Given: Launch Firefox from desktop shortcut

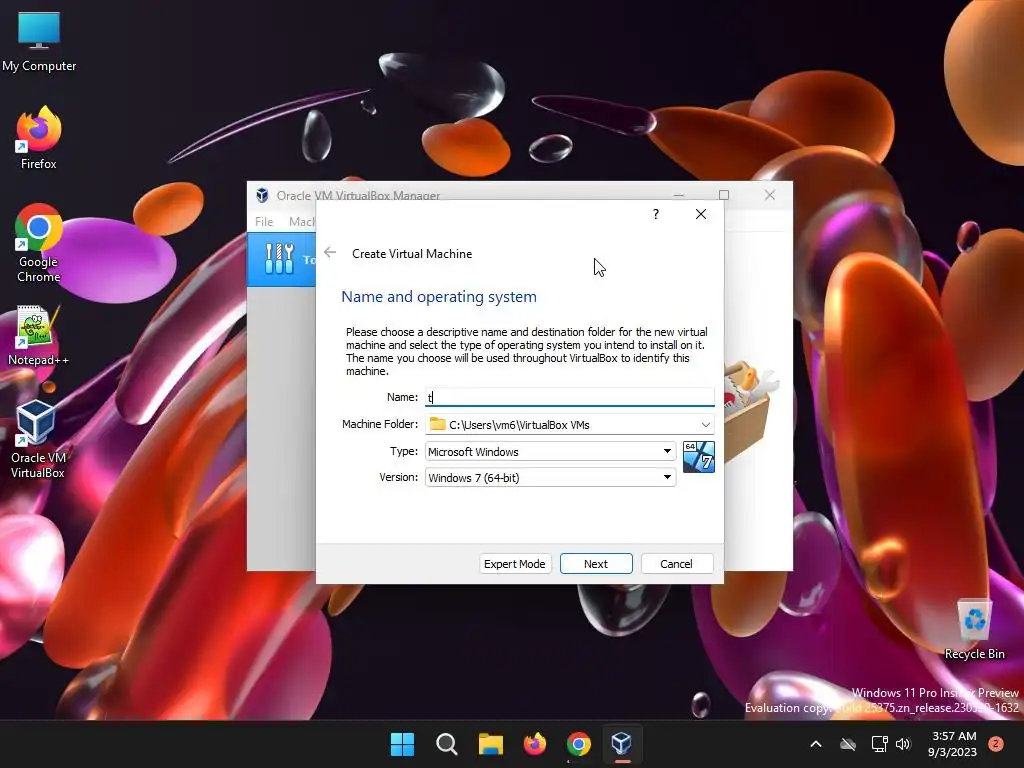Looking at the screenshot, I should (x=39, y=138).
